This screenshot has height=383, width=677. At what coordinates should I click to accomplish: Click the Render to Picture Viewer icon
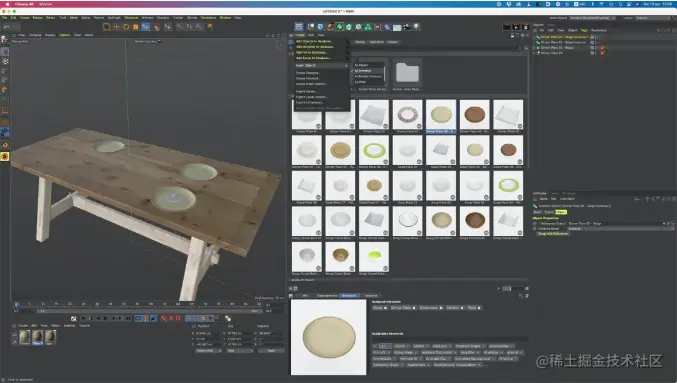(516, 27)
